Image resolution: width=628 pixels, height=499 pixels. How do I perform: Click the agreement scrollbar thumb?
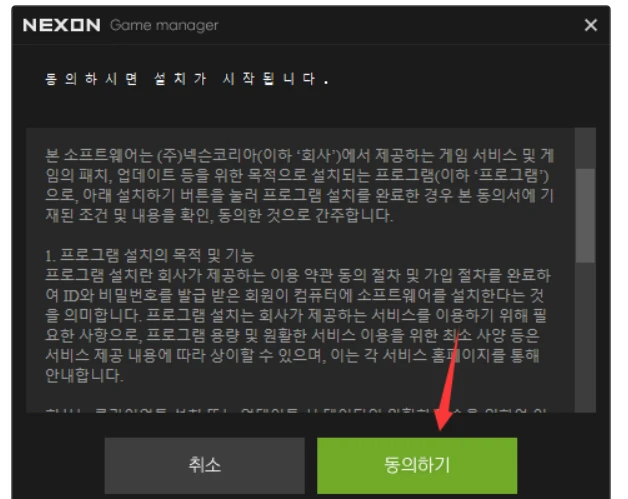click(585, 215)
